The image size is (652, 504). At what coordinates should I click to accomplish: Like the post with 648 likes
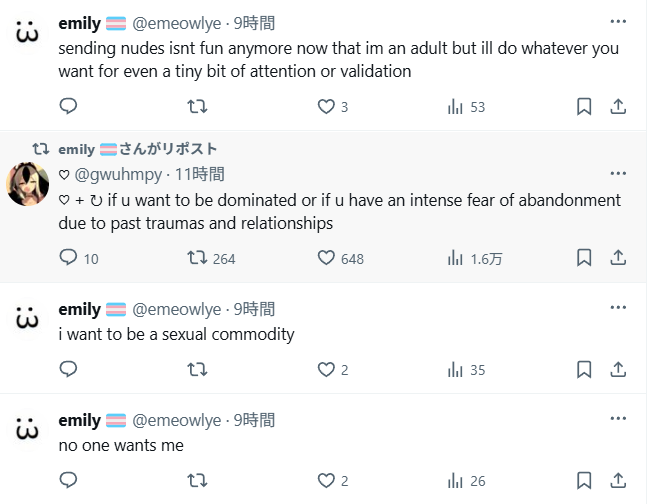pos(341,258)
